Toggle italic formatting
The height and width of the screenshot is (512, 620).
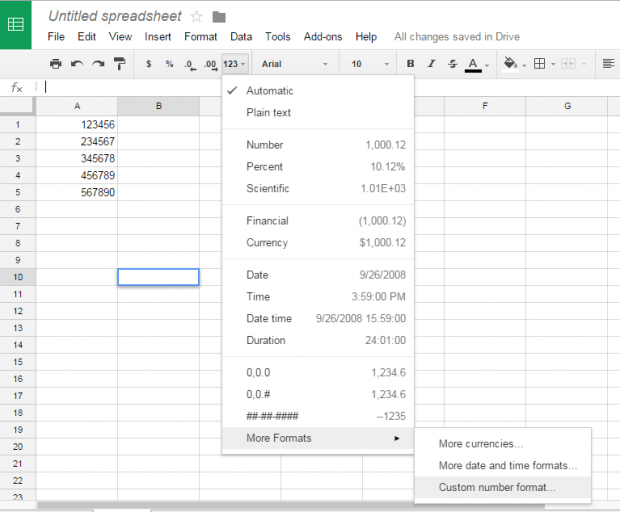click(431, 64)
